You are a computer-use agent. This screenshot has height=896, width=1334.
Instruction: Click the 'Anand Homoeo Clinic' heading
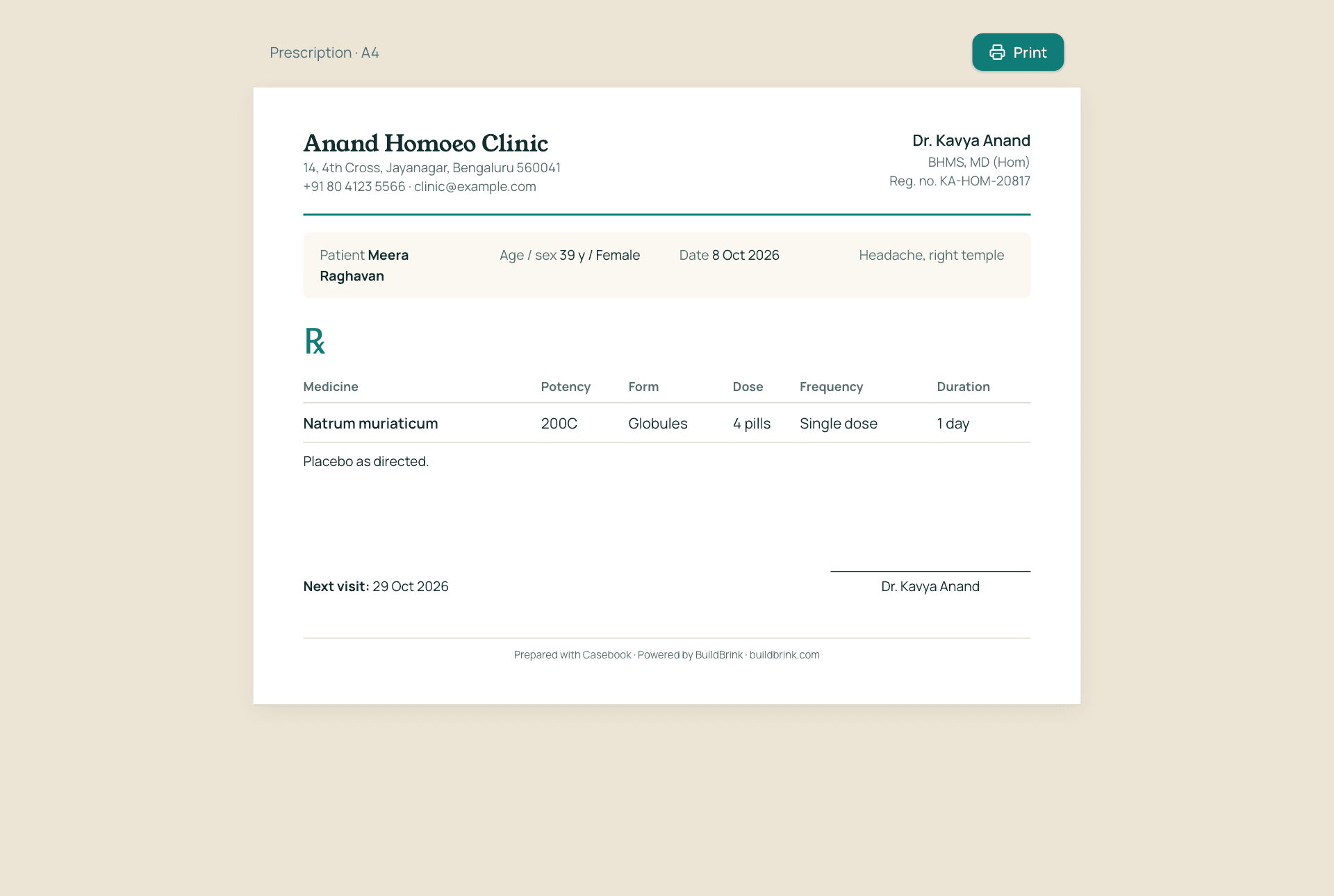[426, 143]
